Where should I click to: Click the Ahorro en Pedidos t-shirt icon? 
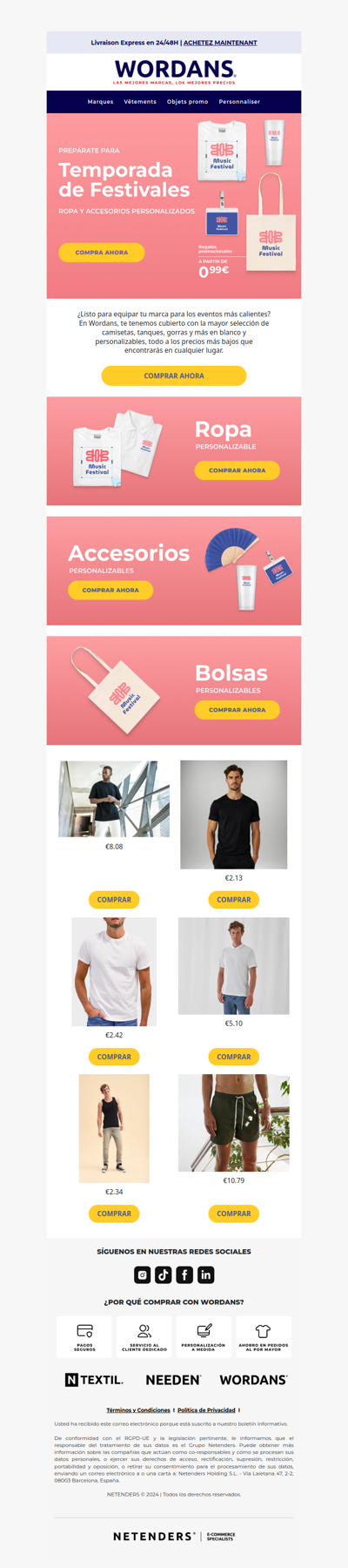click(264, 1331)
